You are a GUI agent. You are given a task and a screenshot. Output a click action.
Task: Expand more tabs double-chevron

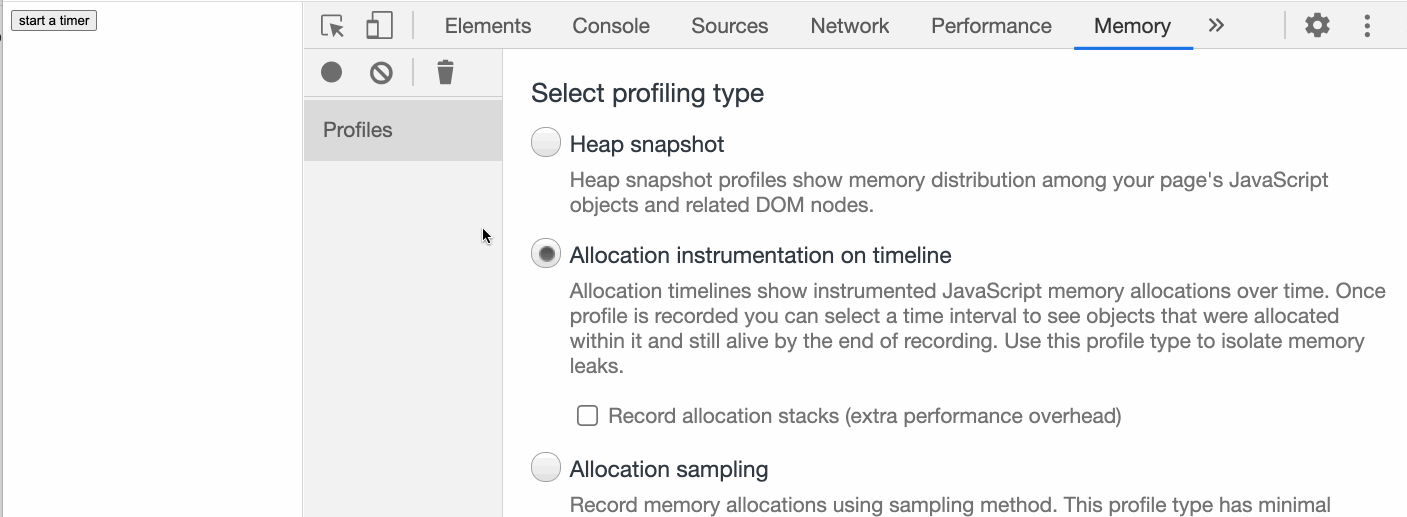click(1216, 26)
